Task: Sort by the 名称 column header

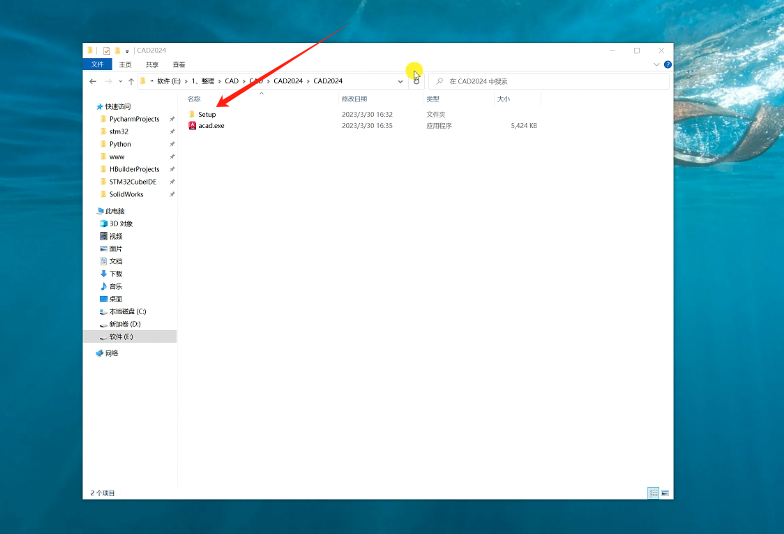Action: pyautogui.click(x=194, y=99)
